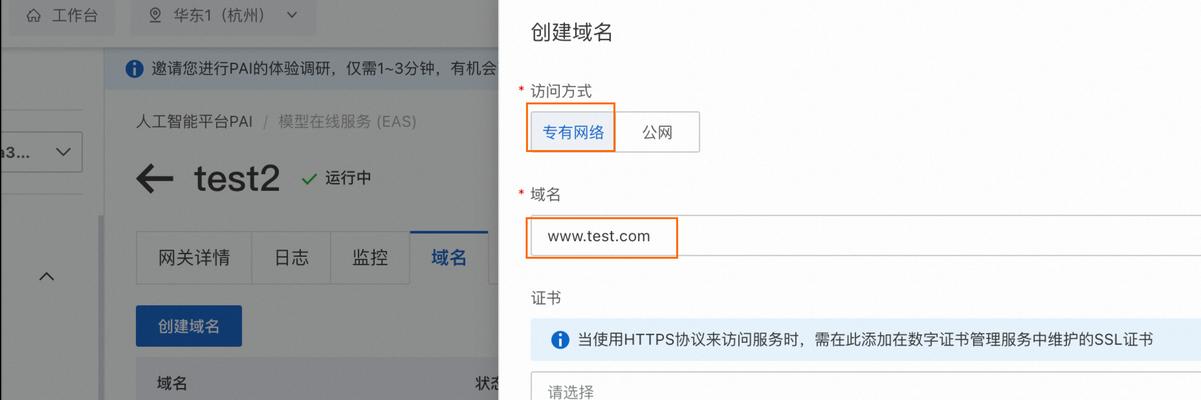Open 人工智能平台PAI breadcrumb link
Image resolution: width=1201 pixels, height=400 pixels.
(x=194, y=122)
